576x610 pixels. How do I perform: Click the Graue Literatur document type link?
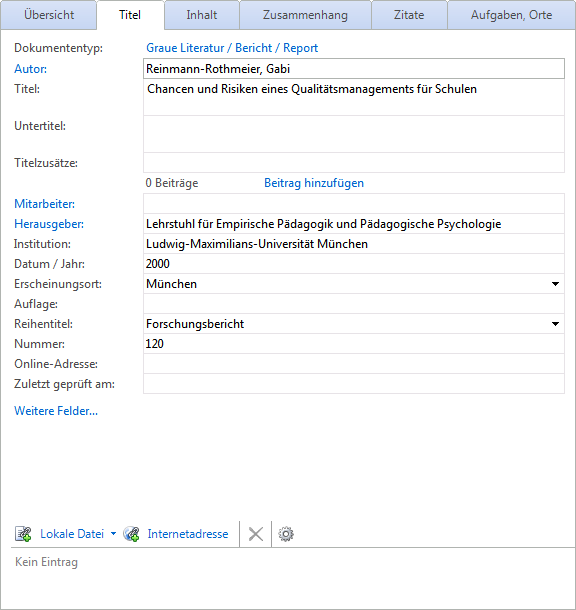coord(232,48)
